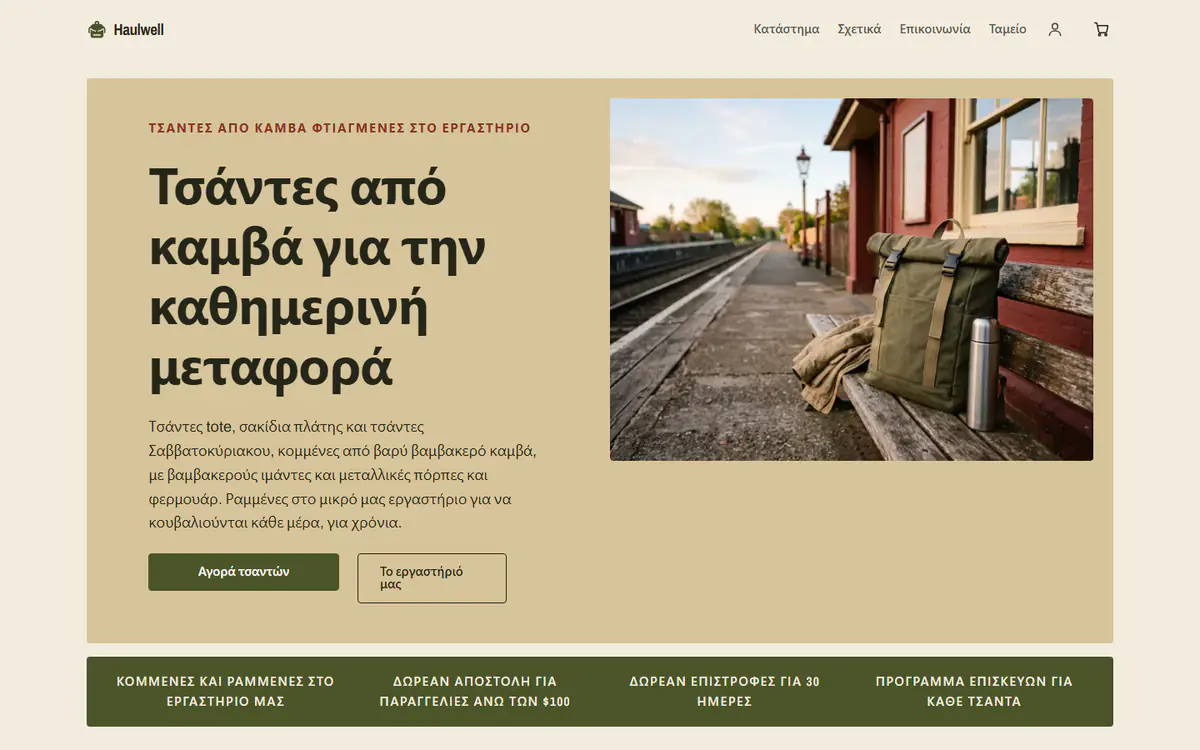The height and width of the screenshot is (750, 1200).
Task: Click ΔΩΡΕΑΝ ΑΠΟΣΤΟΛΗ ΓΙΑ ΠΑΡΑΓΓΕΛΙΕΣ text
Action: click(x=475, y=691)
